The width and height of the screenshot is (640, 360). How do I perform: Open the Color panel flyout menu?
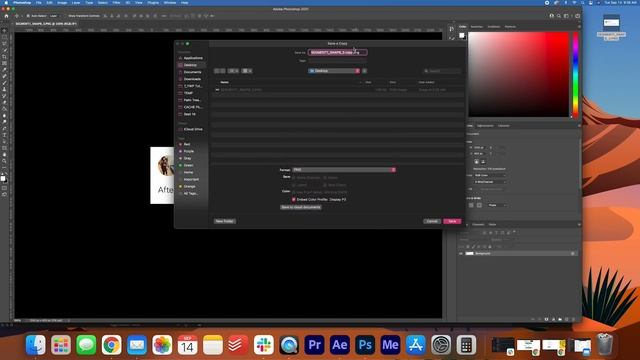point(579,27)
